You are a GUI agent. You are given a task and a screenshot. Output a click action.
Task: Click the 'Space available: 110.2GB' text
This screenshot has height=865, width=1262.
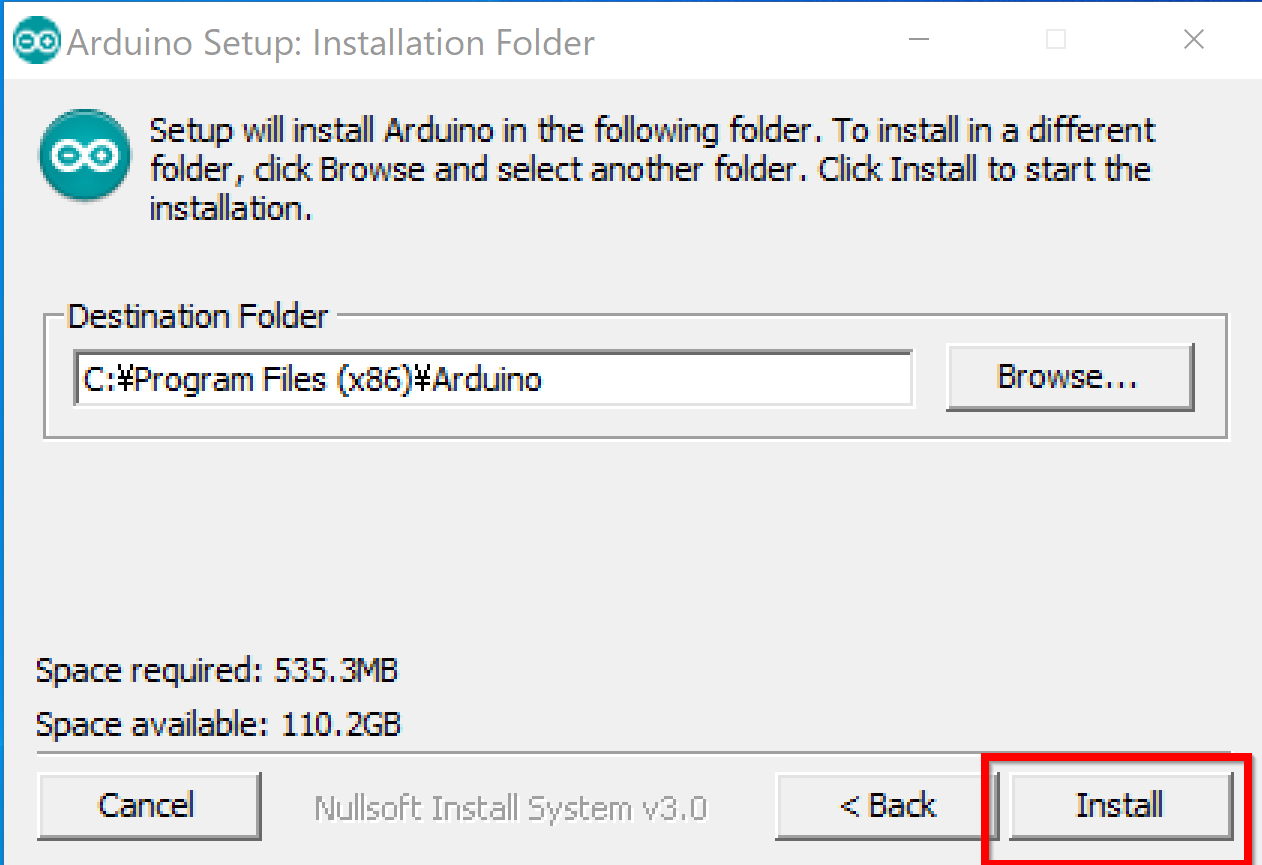[218, 723]
